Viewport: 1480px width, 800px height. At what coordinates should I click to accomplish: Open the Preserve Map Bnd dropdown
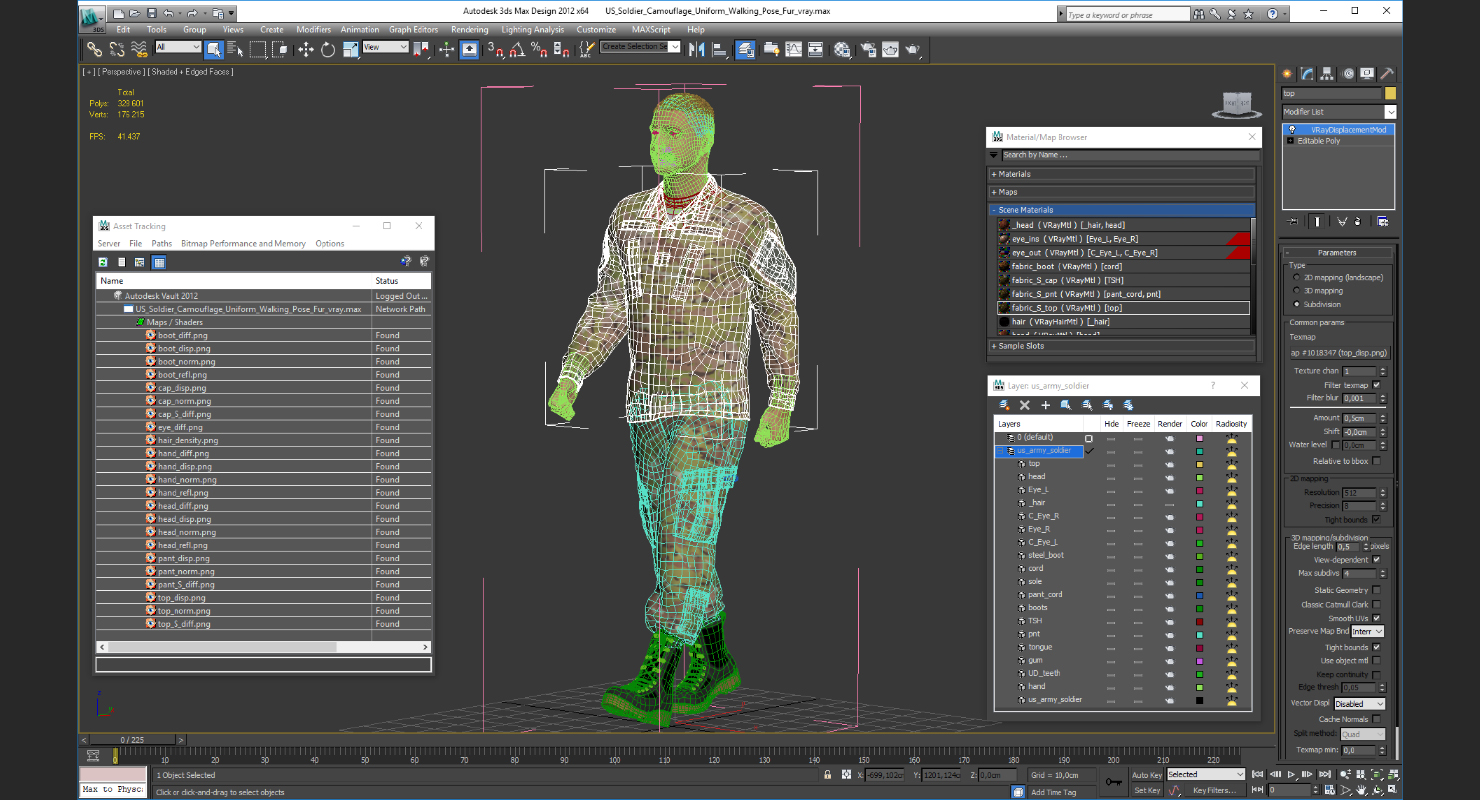(1368, 631)
